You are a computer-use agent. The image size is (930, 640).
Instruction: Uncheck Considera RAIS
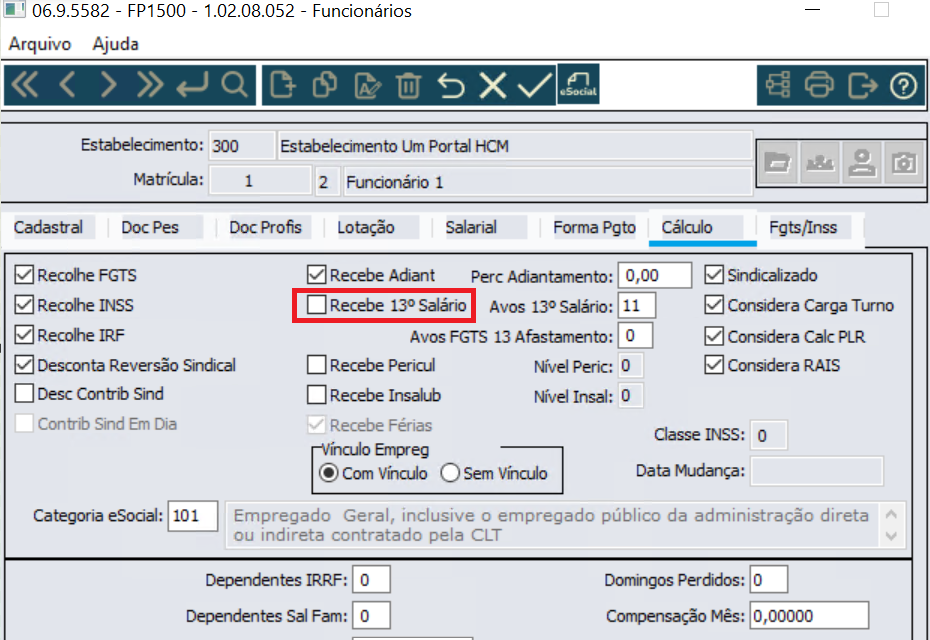[714, 365]
